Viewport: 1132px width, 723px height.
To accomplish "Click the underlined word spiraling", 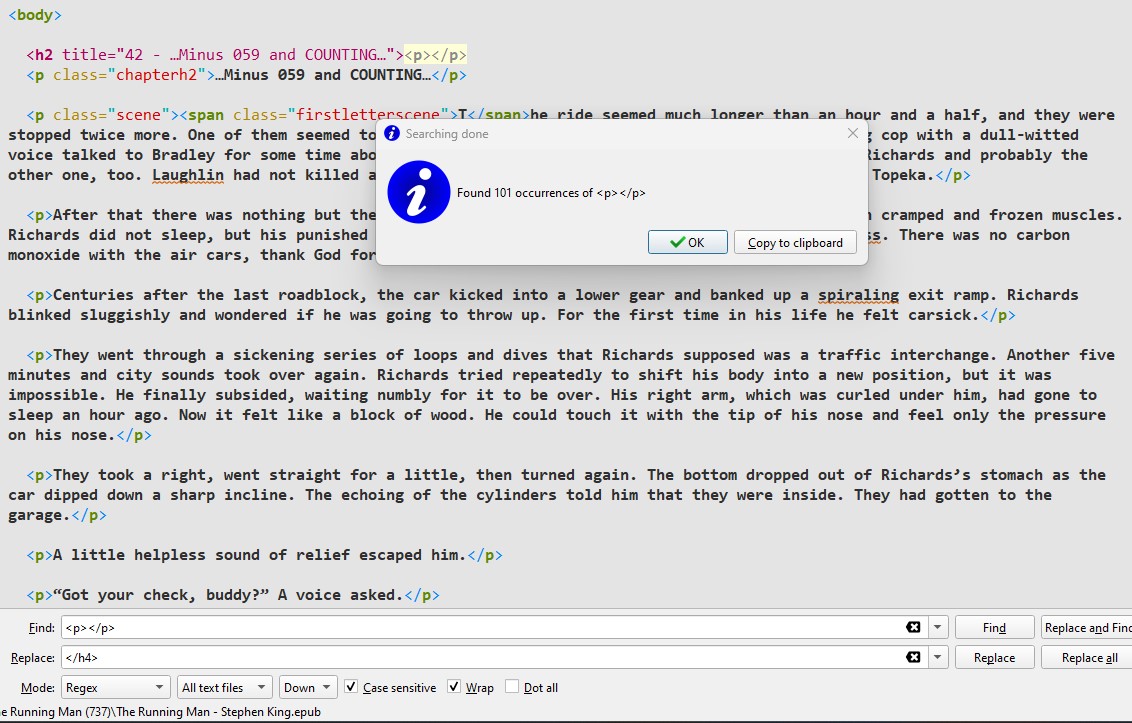I will pos(858,295).
